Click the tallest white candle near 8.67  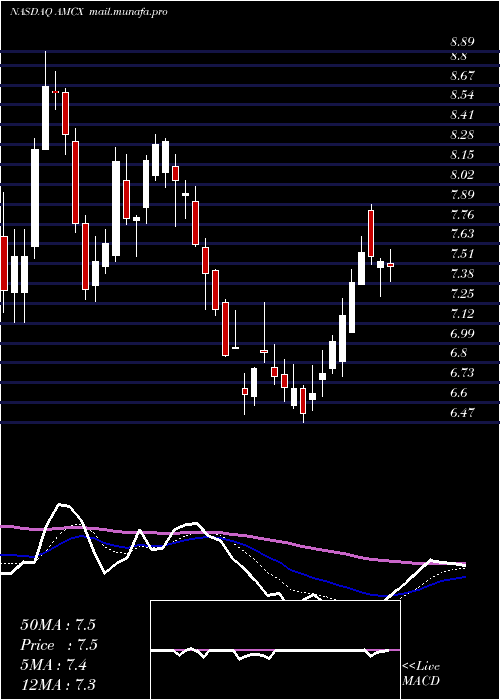coord(46,117)
